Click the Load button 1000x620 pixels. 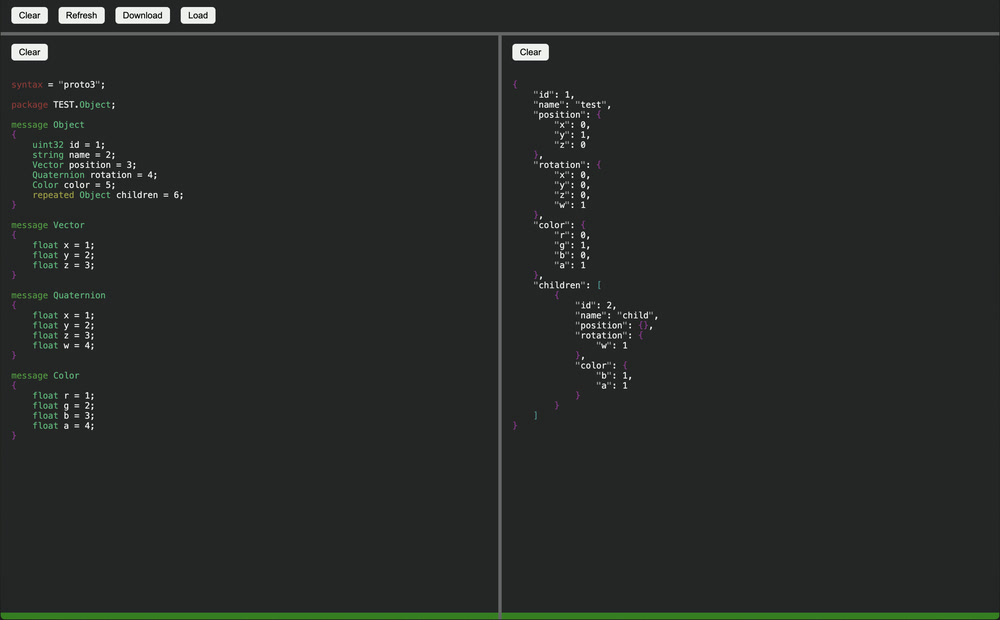[x=197, y=15]
